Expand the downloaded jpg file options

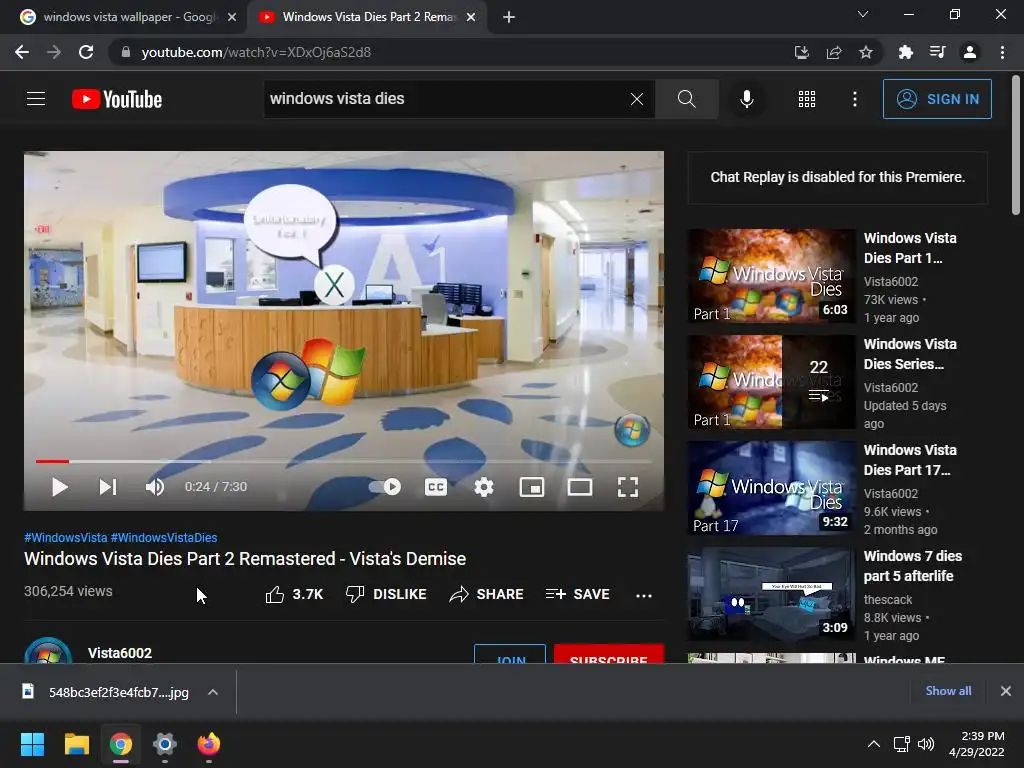click(x=213, y=692)
